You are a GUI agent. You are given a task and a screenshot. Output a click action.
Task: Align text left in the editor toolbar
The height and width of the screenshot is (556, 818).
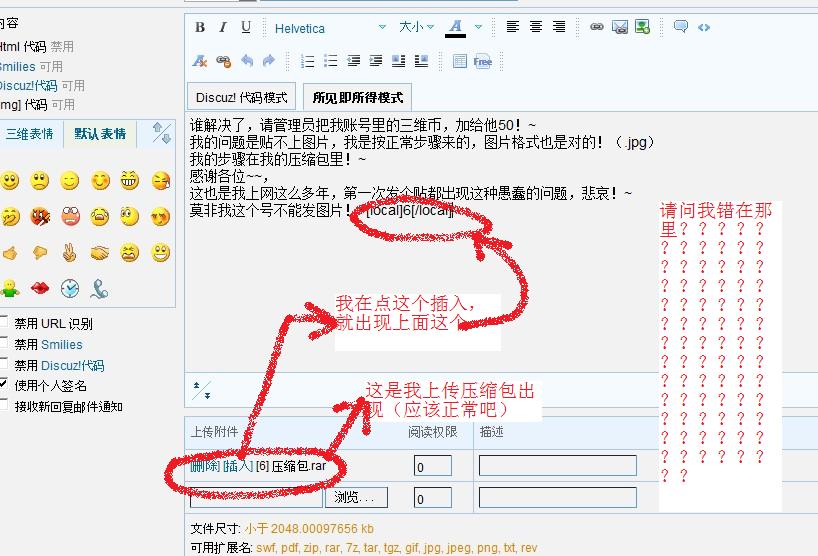[x=513, y=27]
